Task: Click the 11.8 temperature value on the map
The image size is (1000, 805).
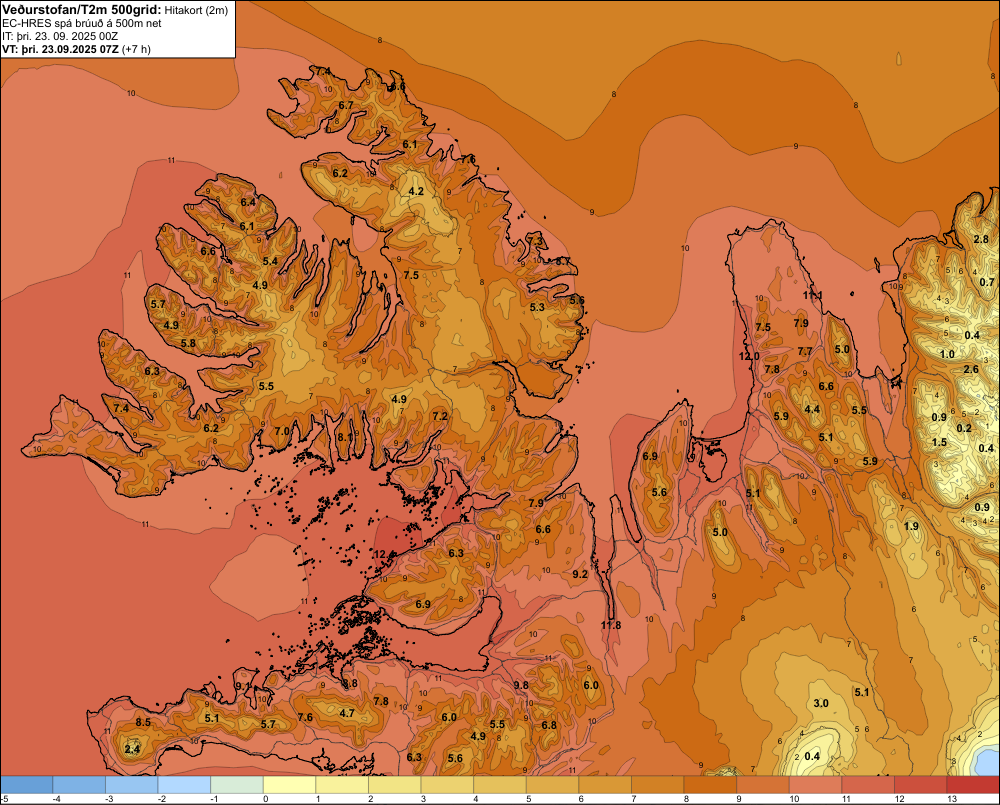Action: 610,625
